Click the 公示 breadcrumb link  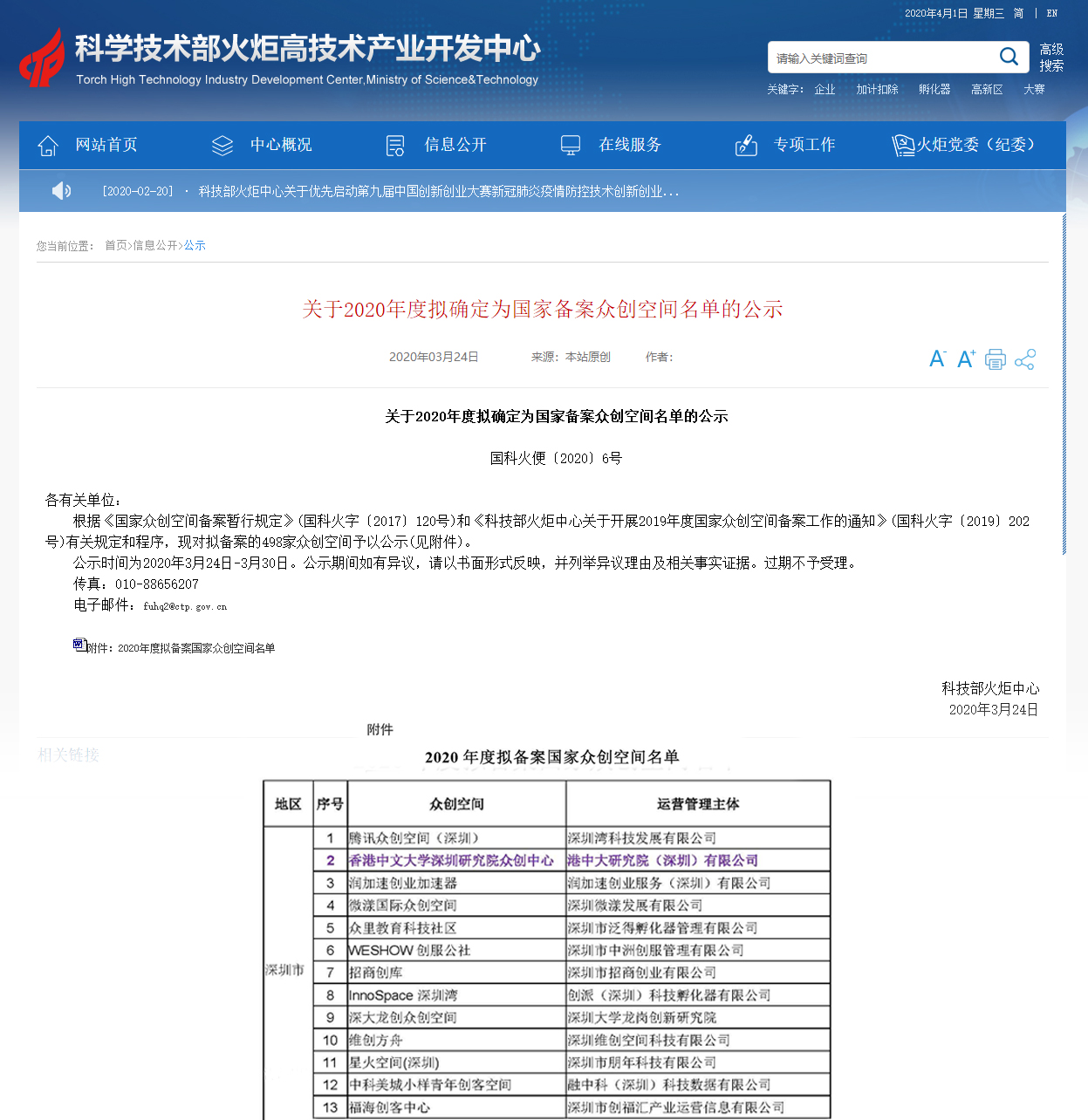(x=195, y=246)
